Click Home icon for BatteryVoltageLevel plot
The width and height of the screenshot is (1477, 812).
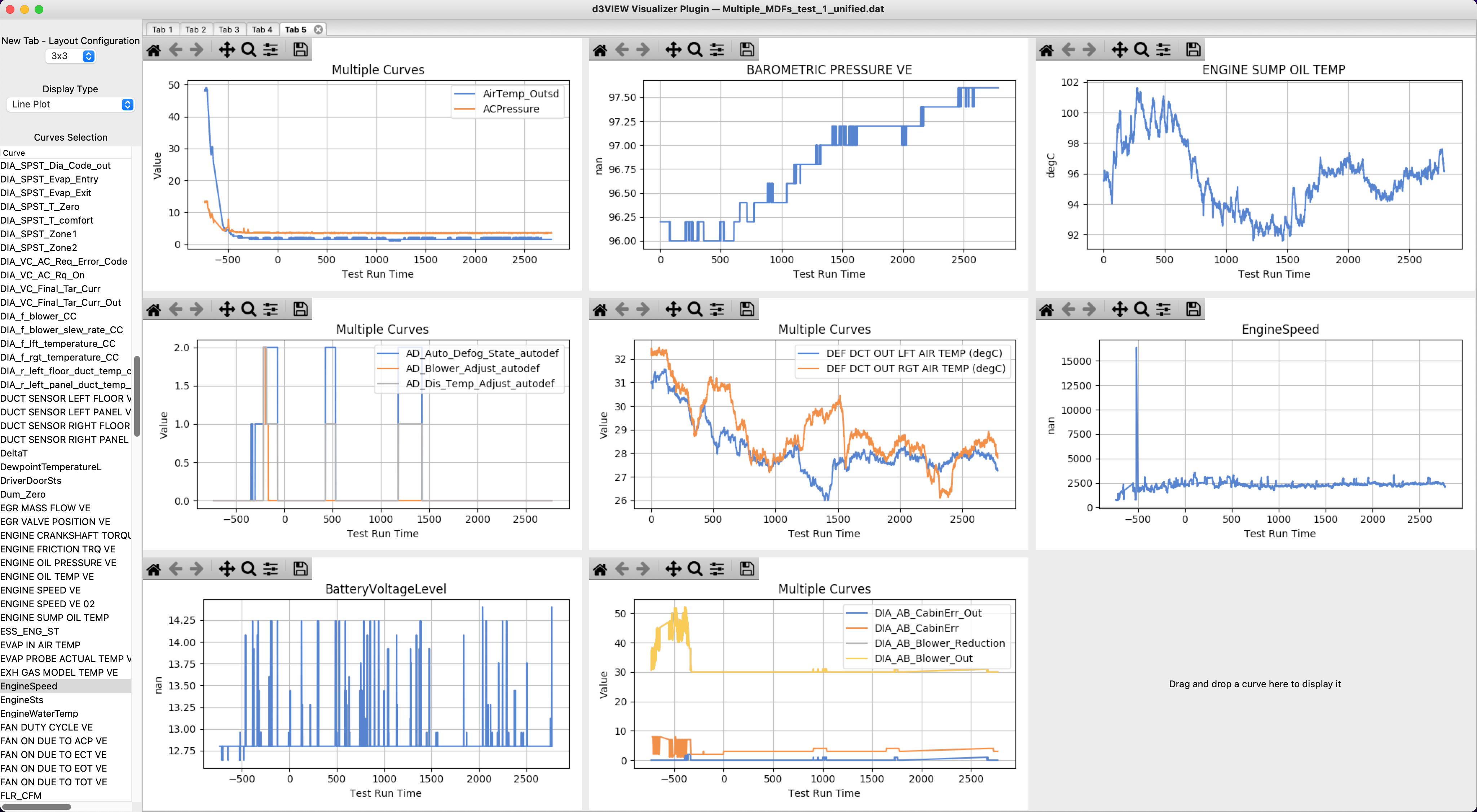click(154, 569)
